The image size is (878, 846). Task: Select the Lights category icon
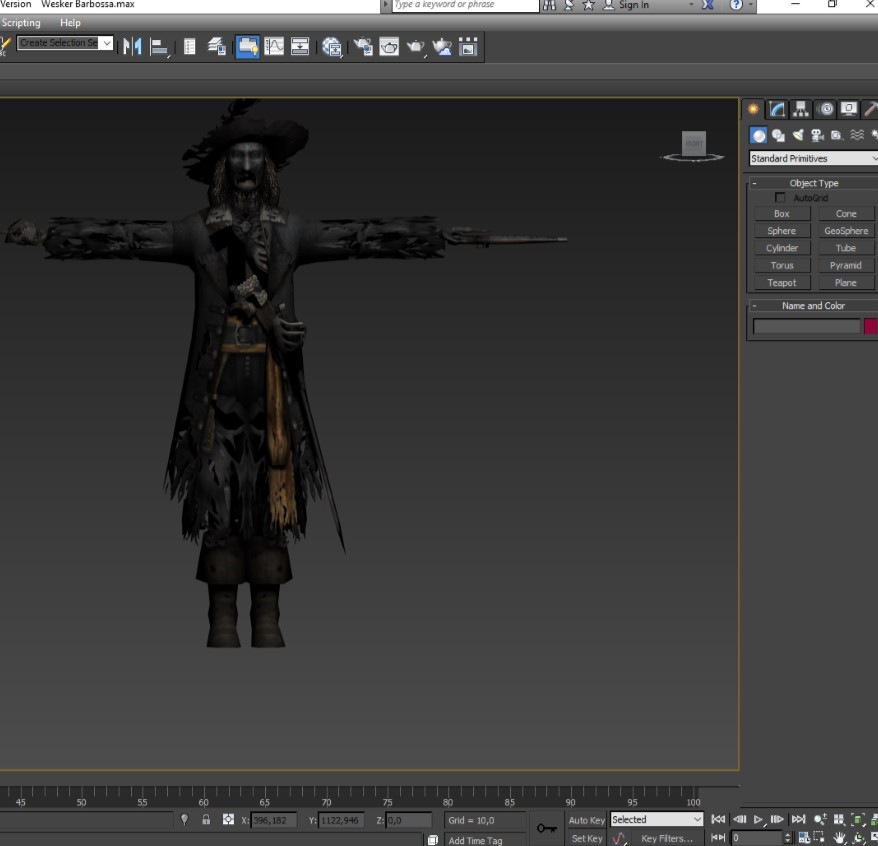click(x=798, y=135)
